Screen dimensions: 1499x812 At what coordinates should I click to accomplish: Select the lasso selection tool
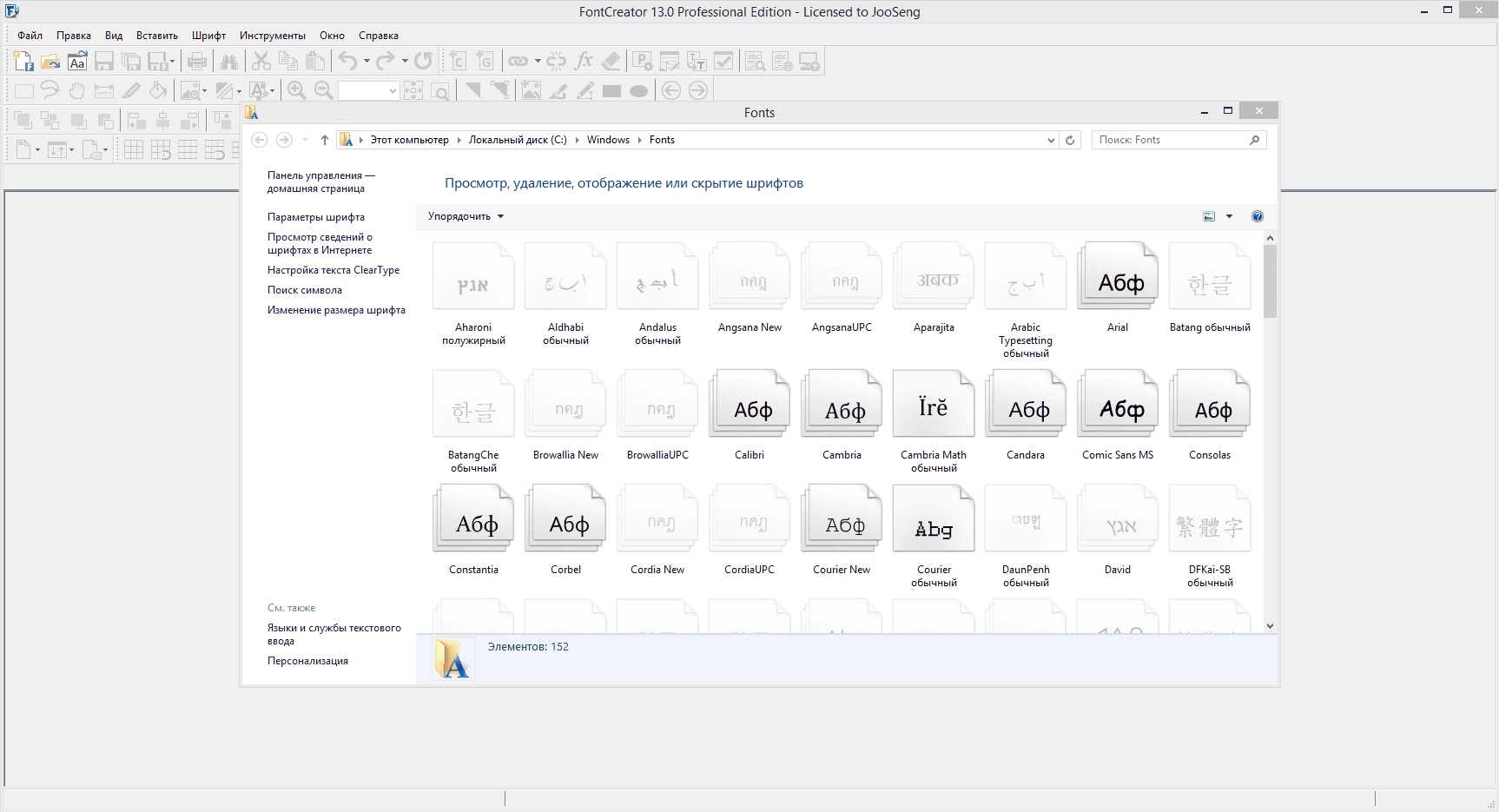pos(50,90)
